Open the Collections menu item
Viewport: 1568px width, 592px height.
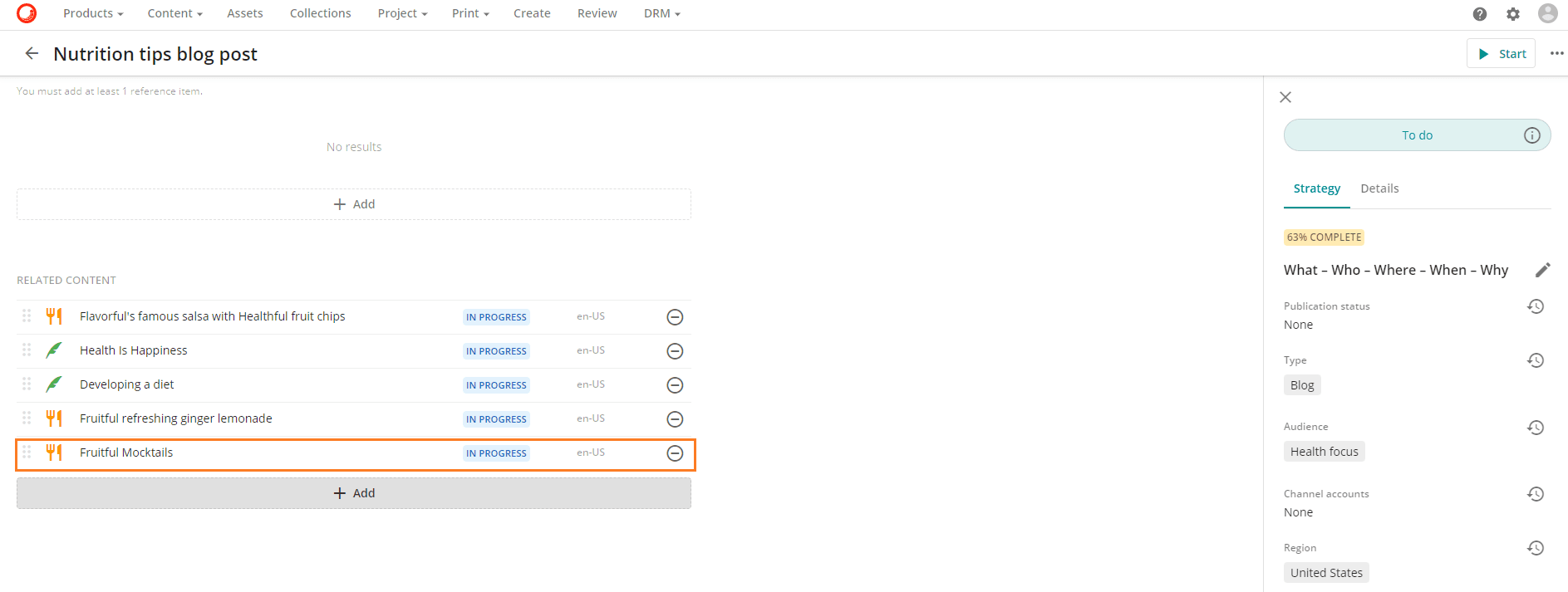[x=320, y=13]
